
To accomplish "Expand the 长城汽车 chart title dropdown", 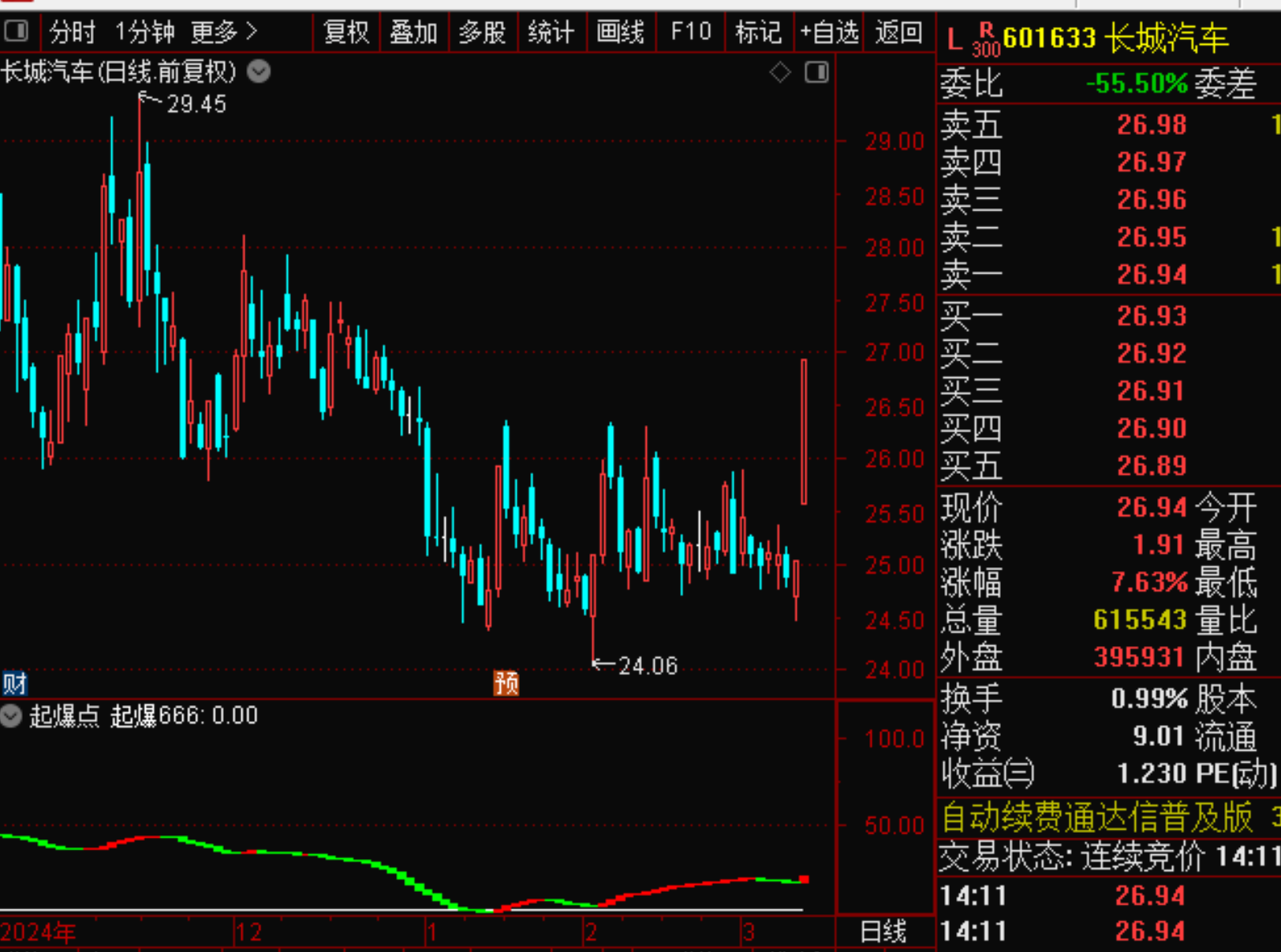I will click(259, 72).
